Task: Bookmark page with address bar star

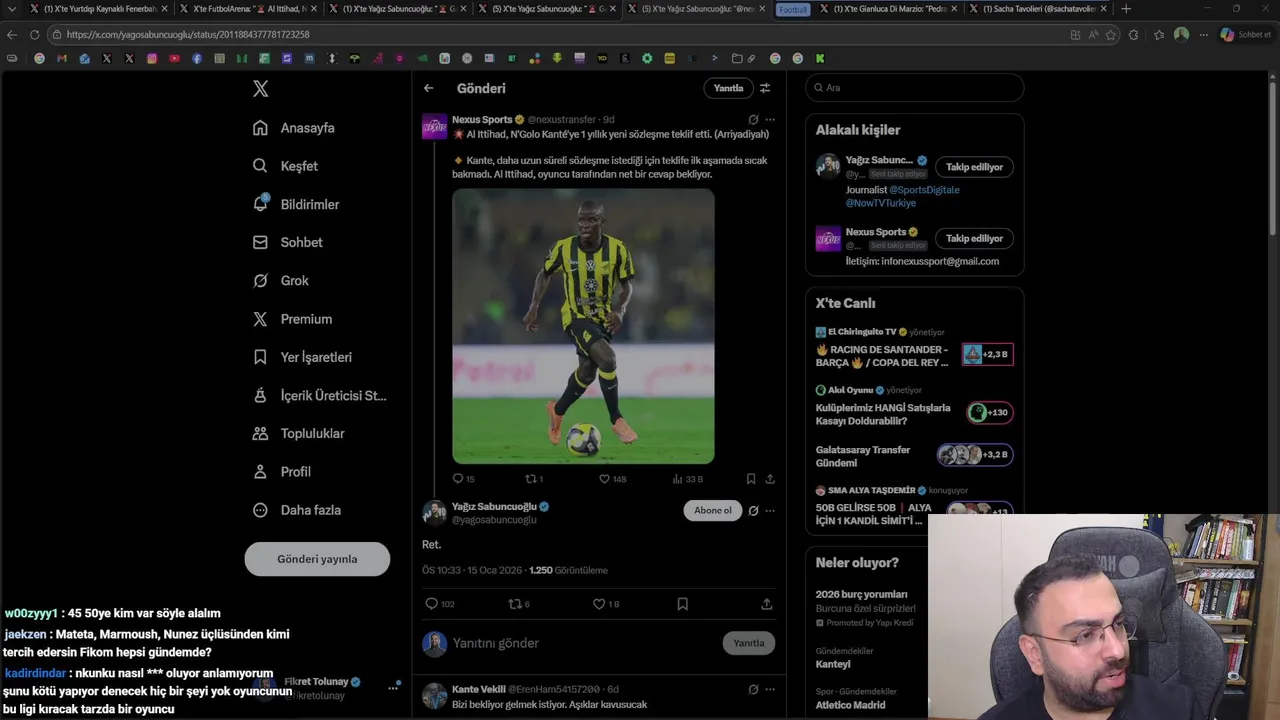Action: point(1110,34)
